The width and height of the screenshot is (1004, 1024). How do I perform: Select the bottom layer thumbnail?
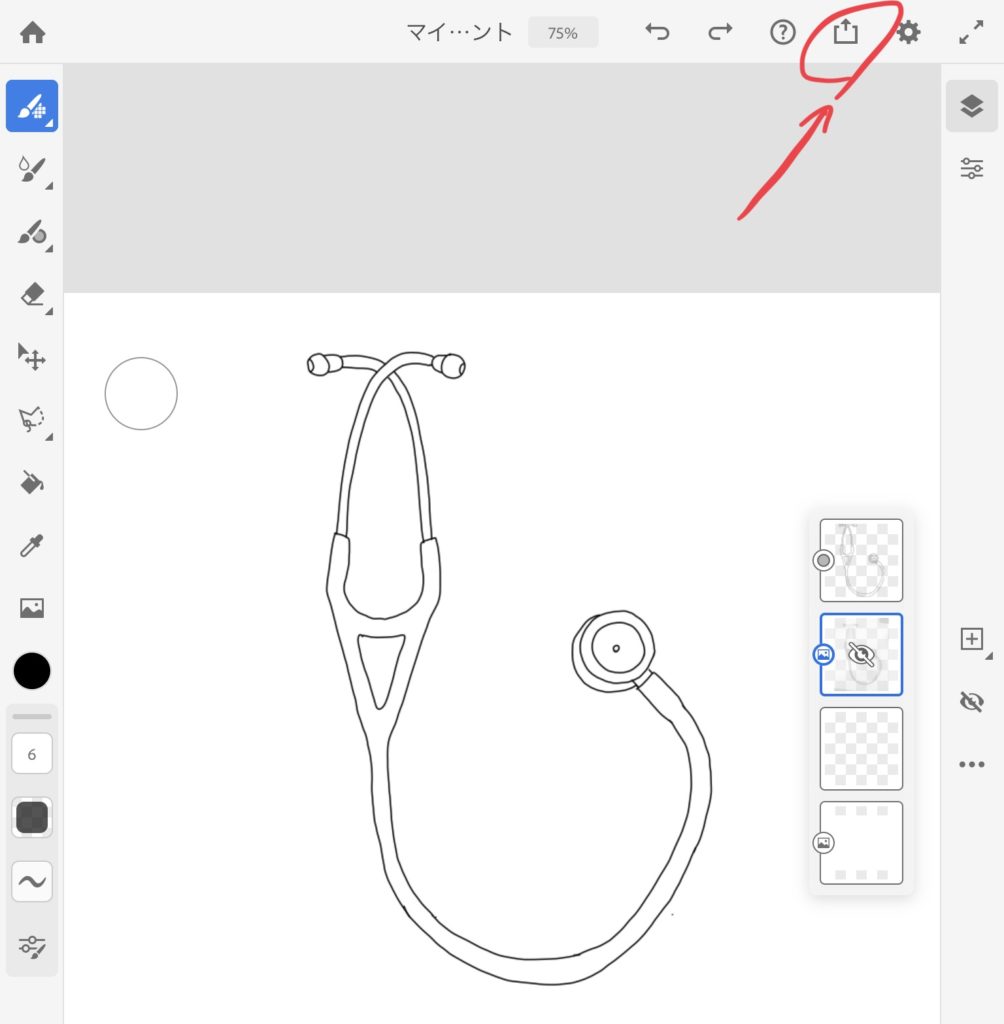pyautogui.click(x=861, y=842)
